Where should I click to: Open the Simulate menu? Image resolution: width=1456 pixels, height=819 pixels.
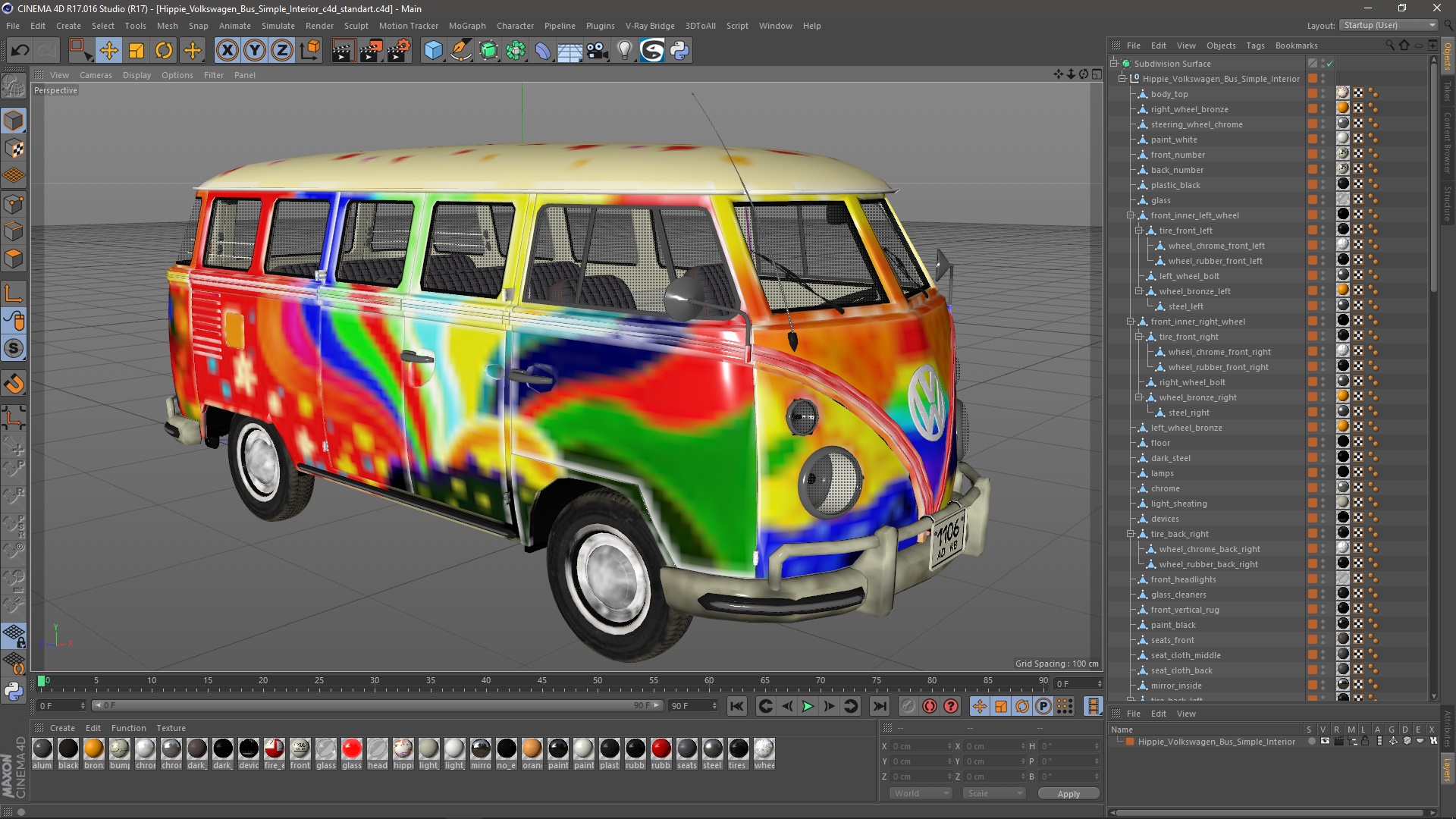(x=278, y=26)
